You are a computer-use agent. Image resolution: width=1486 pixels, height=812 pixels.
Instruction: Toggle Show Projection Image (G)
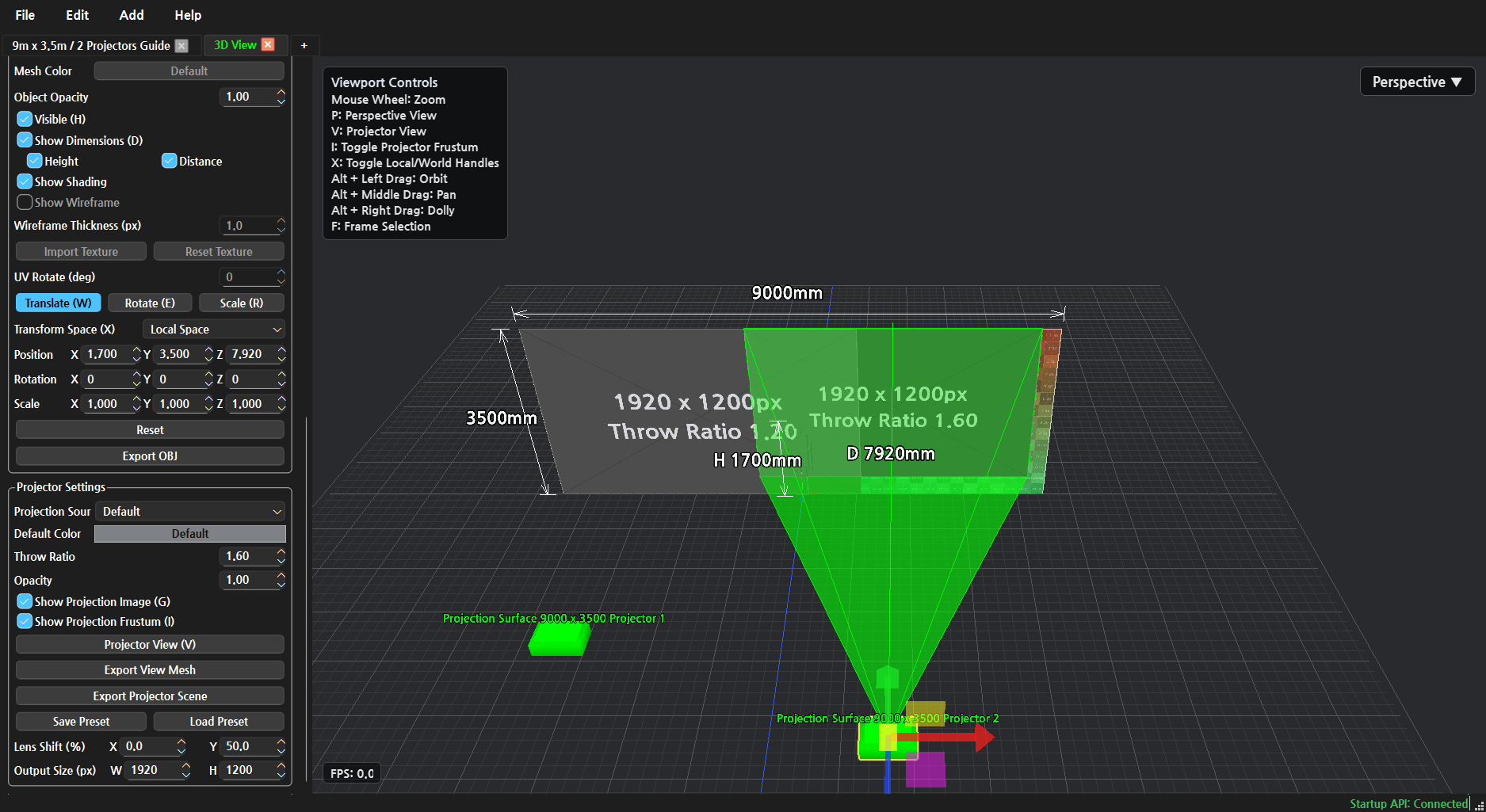point(25,601)
